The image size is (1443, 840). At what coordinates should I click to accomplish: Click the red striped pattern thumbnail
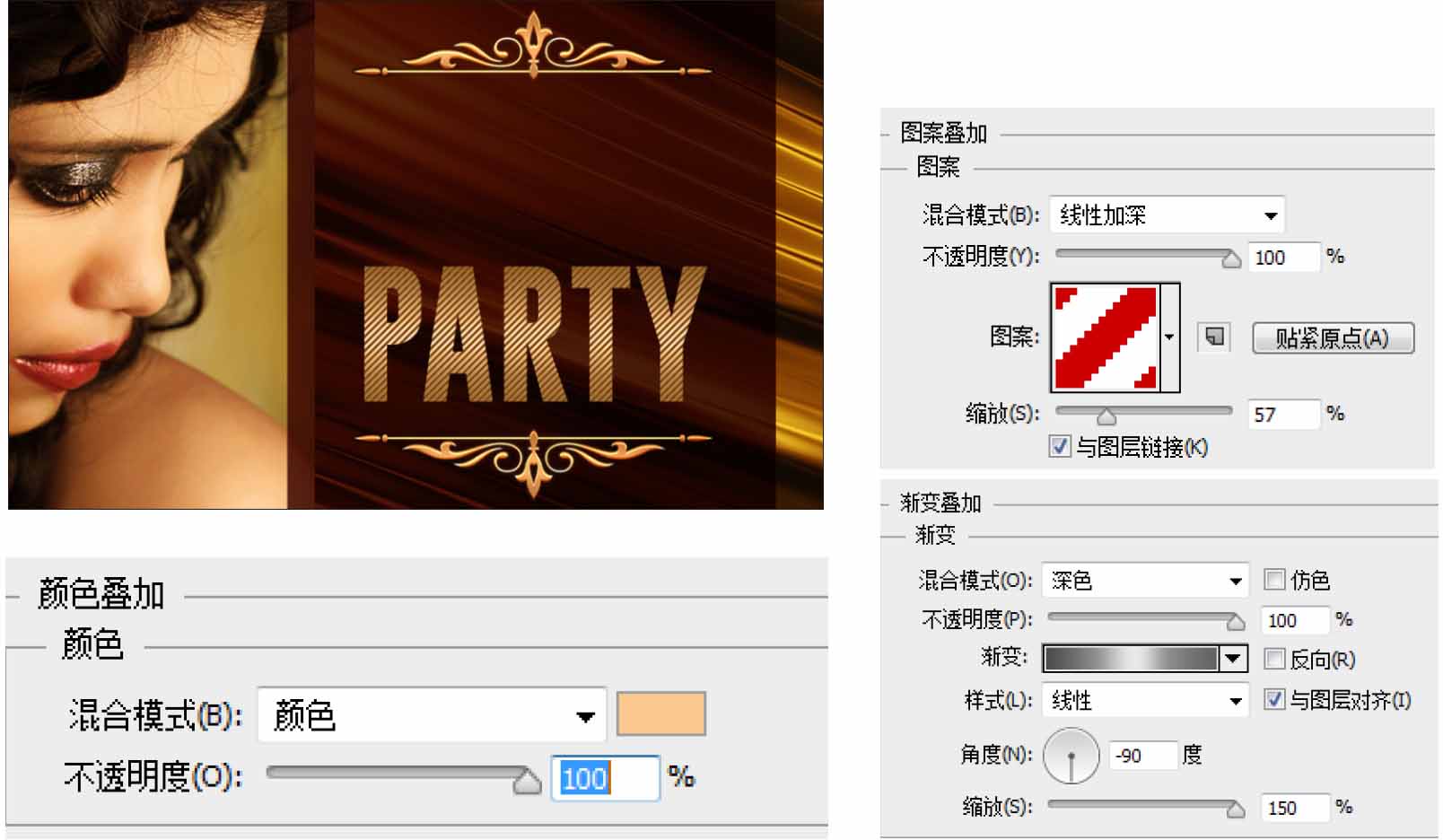click(x=1106, y=337)
